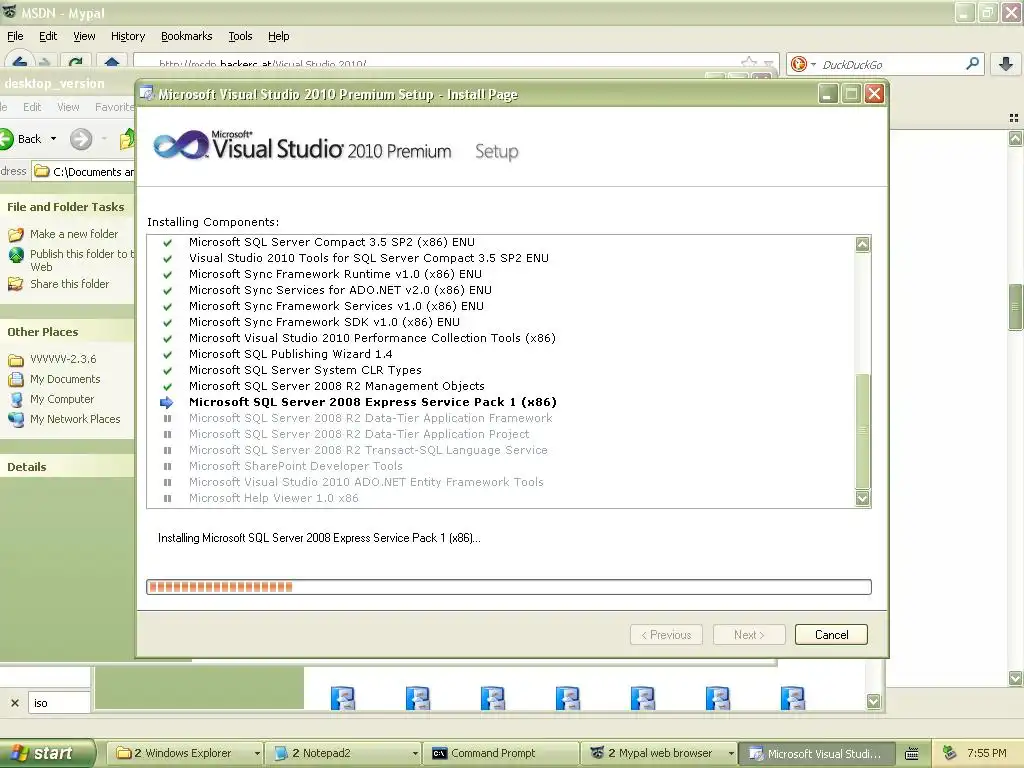This screenshot has width=1024, height=768.
Task: Open My Computer in Other Places
Action: pos(61,399)
